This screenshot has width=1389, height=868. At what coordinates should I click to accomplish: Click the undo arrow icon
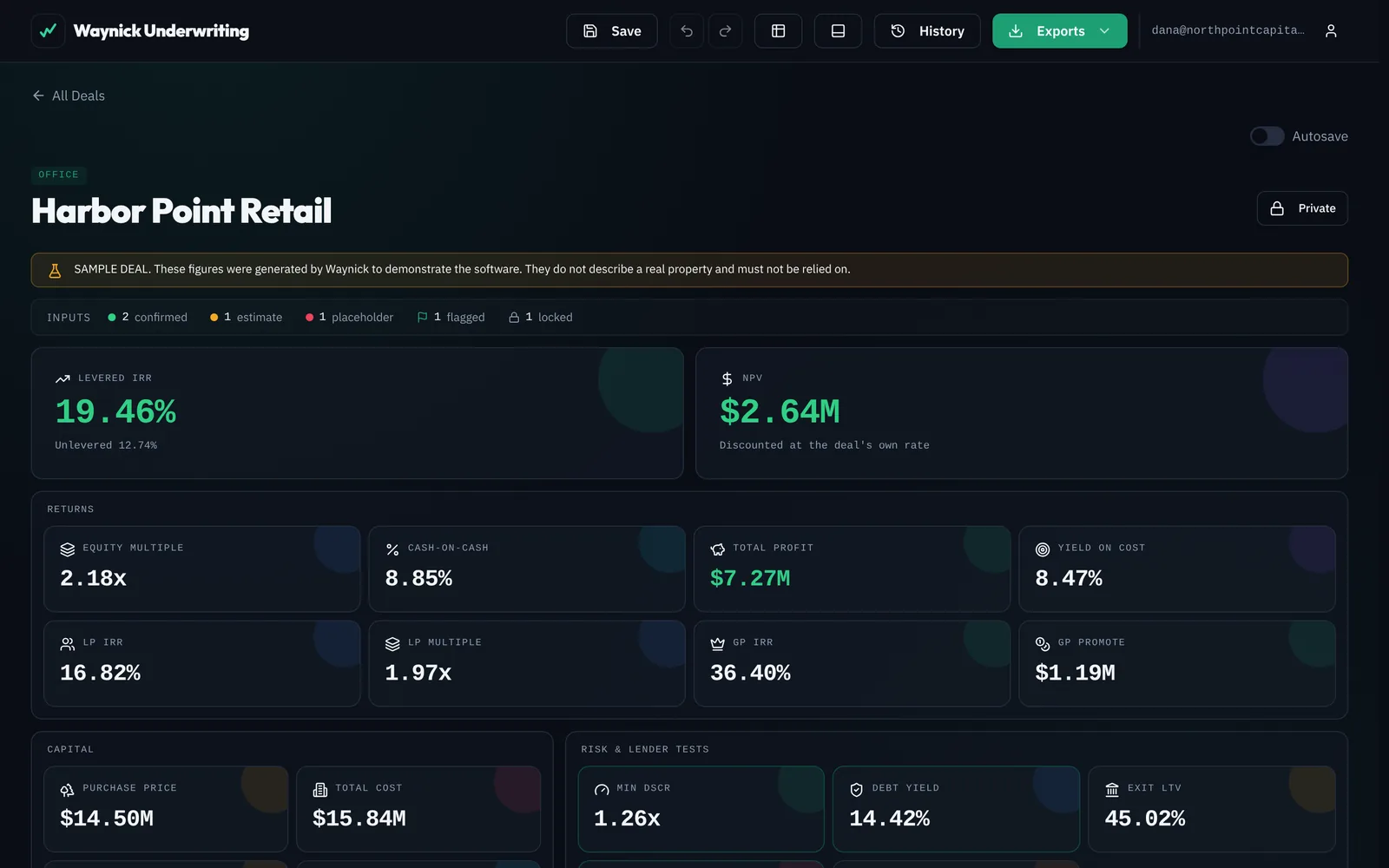(x=687, y=31)
